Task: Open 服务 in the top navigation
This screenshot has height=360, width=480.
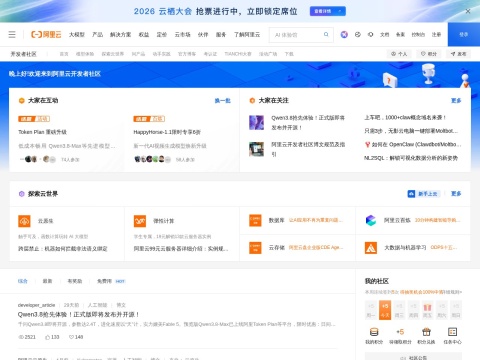Action: pyautogui.click(x=221, y=34)
